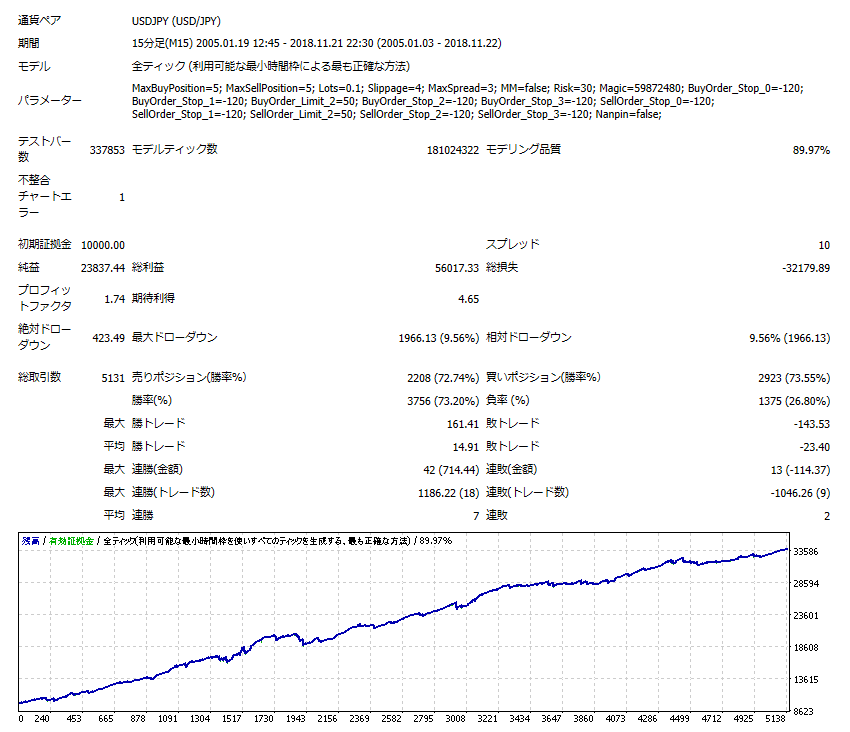Click the 残高 legend label in chart

pyautogui.click(x=30, y=541)
